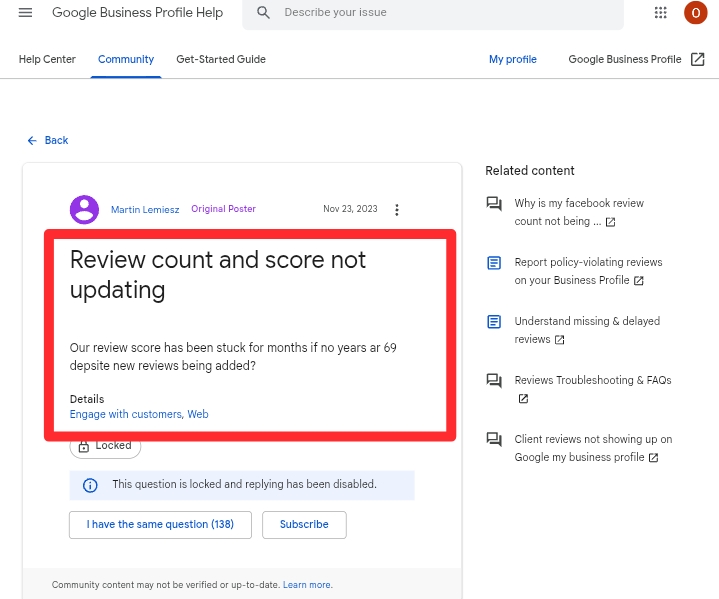
Task: Click the 'Learn more' link
Action: tap(308, 585)
